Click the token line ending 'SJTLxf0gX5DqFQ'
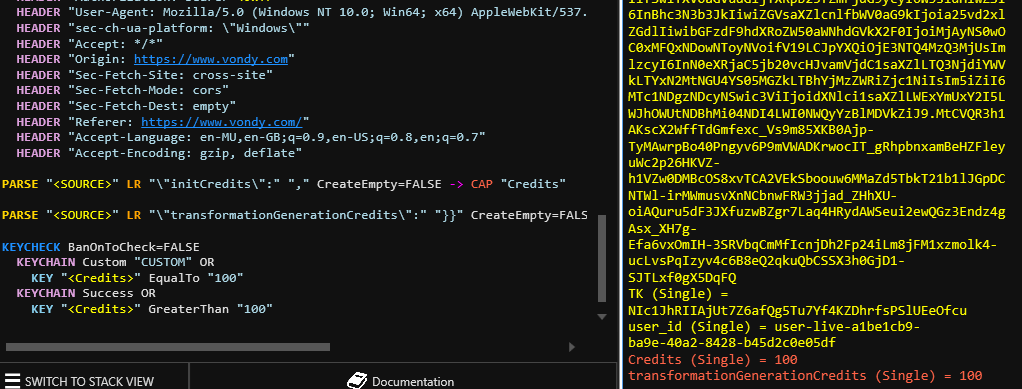 point(682,277)
